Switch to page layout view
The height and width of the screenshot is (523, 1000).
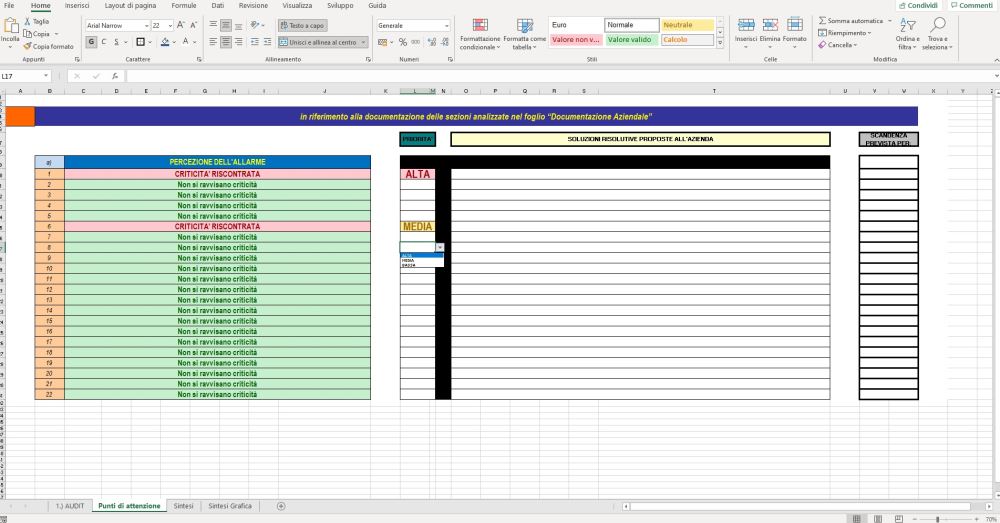pyautogui.click(x=878, y=519)
